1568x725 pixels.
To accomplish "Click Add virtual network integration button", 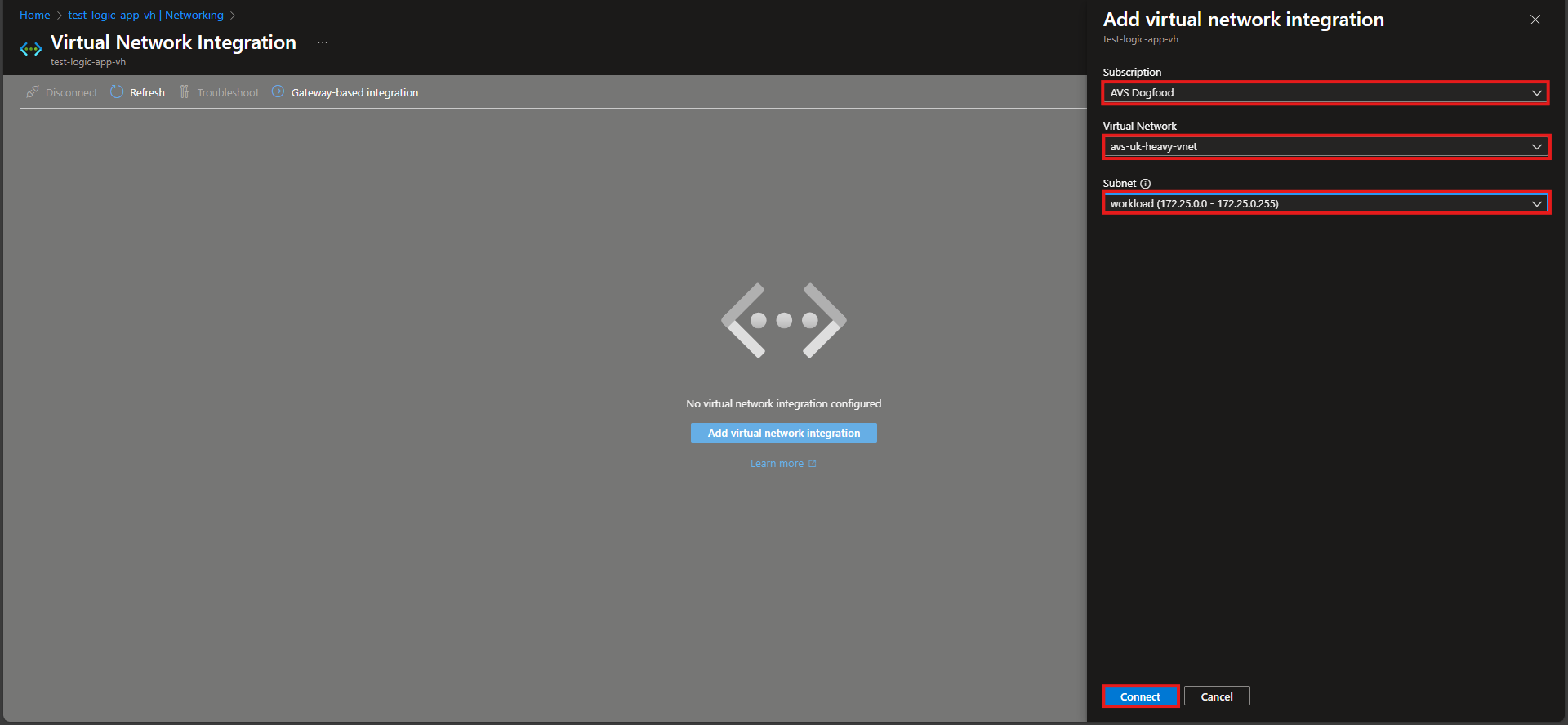I will point(783,433).
